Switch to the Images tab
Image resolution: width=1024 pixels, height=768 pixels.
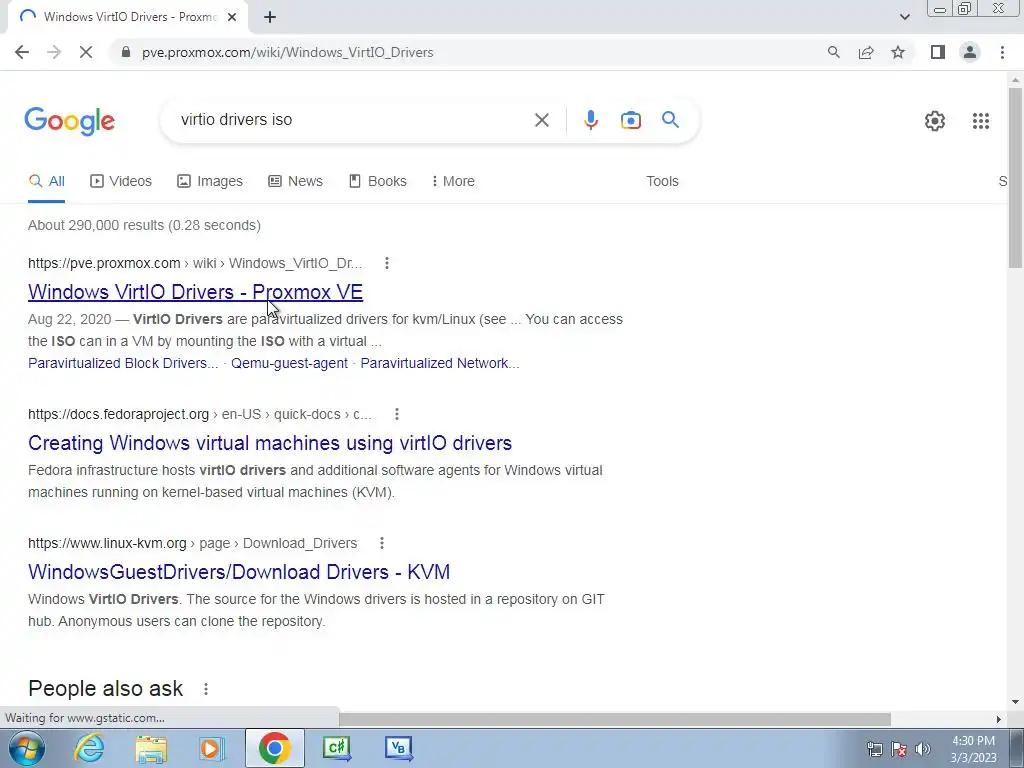pos(210,182)
